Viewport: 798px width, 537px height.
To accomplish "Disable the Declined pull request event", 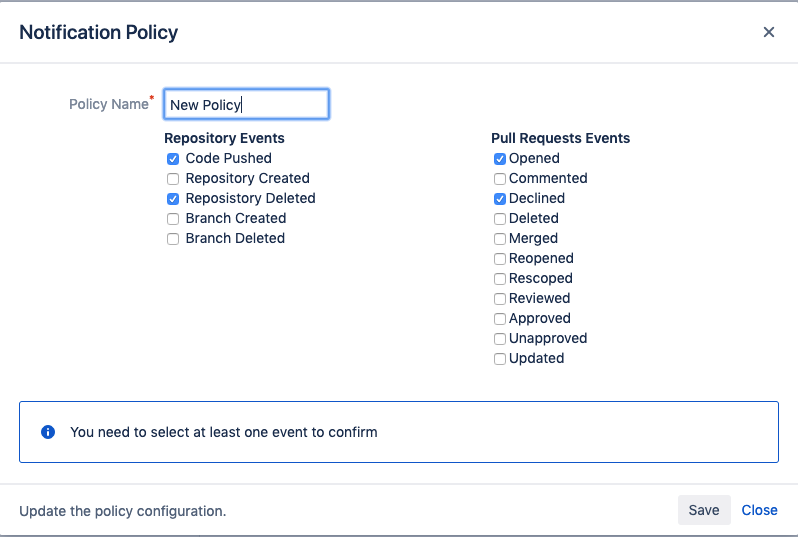I will (500, 199).
